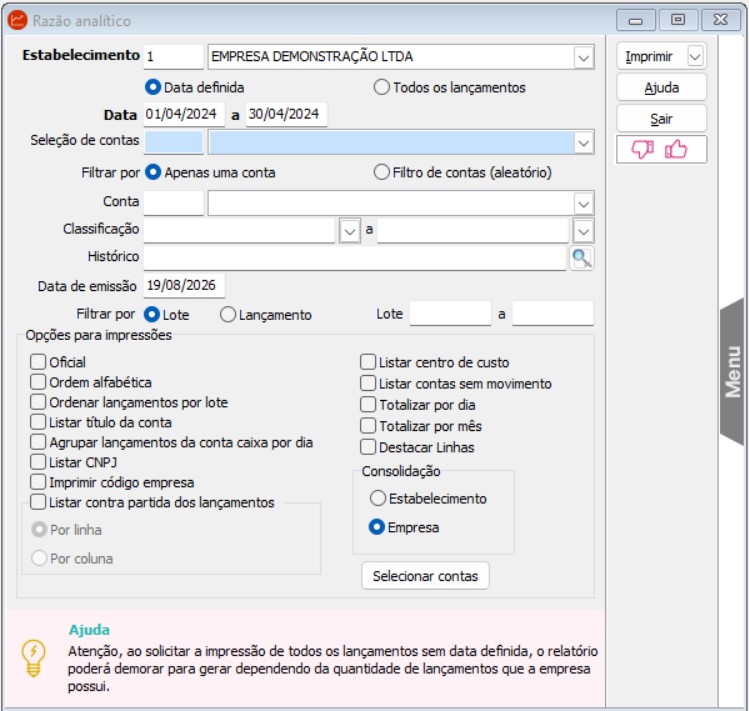This screenshot has width=749, height=711.
Task: Click the thumbs down feedback icon
Action: click(x=642, y=150)
